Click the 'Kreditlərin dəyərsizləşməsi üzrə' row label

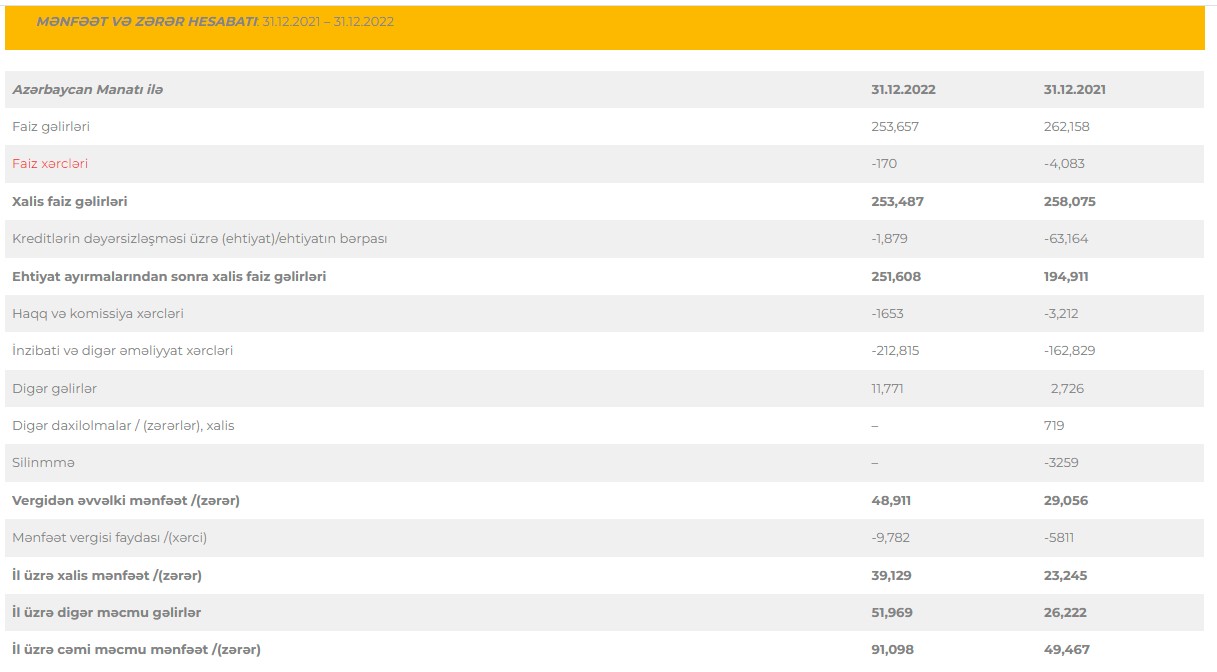click(x=199, y=239)
